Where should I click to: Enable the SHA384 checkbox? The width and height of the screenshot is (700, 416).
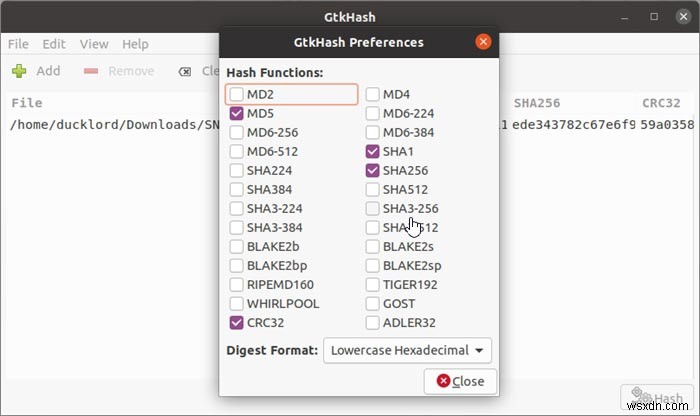click(236, 189)
